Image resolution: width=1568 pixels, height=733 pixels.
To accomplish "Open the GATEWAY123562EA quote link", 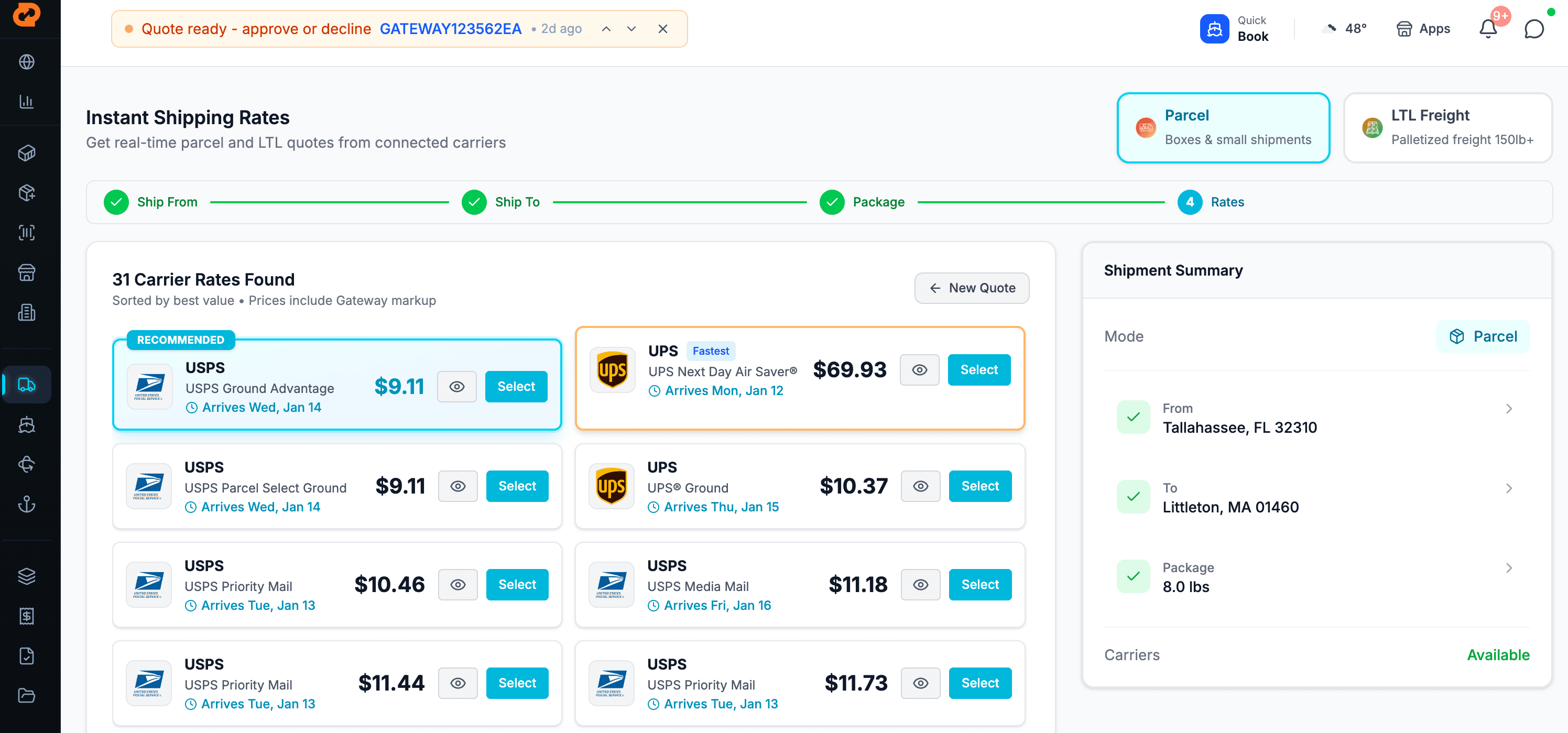I will point(450,29).
